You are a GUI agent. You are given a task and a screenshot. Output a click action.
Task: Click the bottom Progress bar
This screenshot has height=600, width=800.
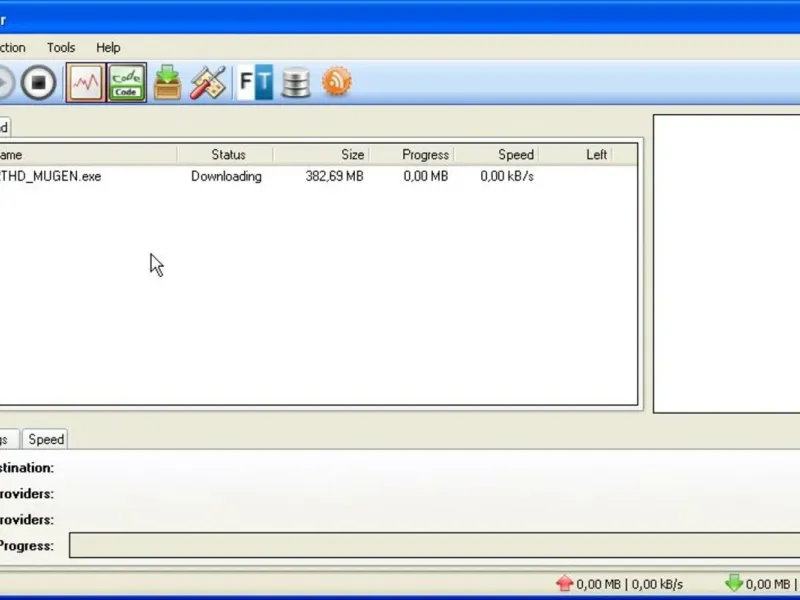click(434, 545)
